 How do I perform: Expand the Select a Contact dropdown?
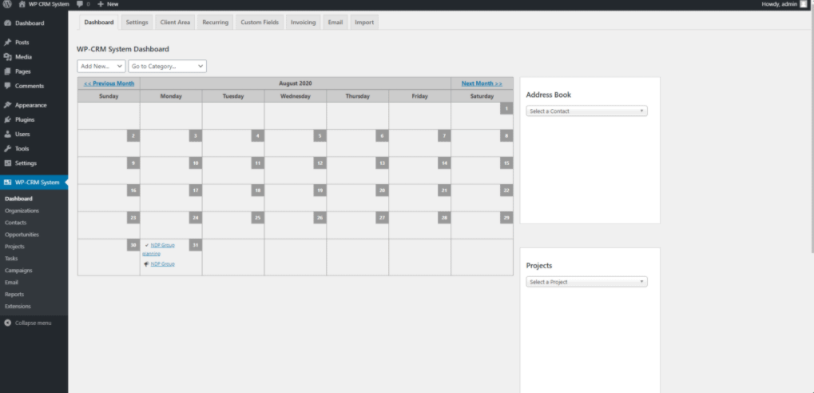pyautogui.click(x=587, y=111)
